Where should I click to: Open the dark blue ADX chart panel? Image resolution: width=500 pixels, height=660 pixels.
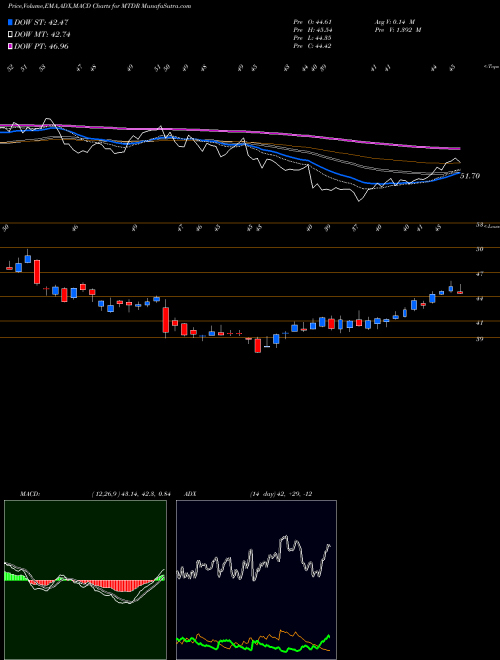(x=256, y=580)
